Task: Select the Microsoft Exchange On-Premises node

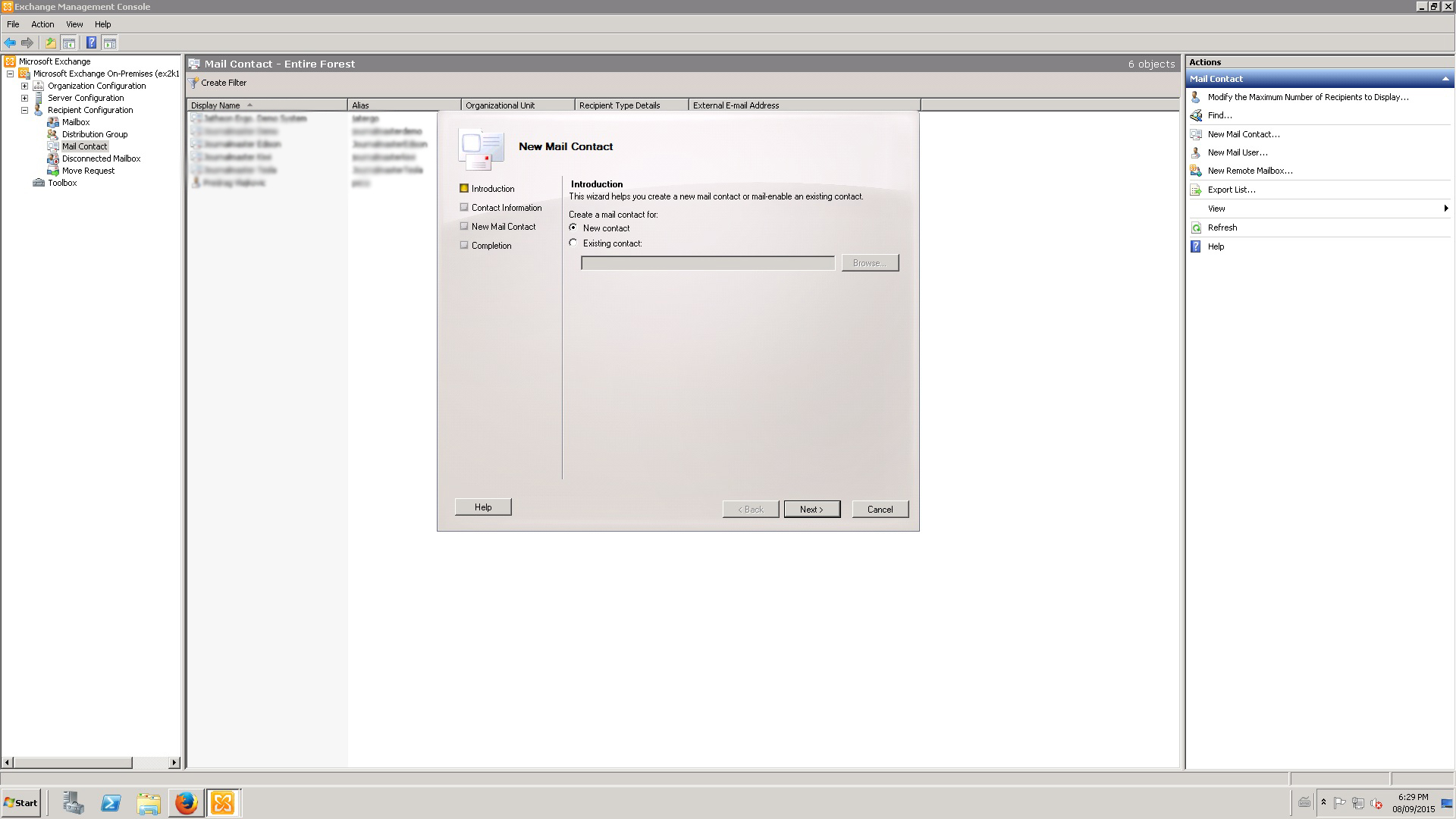Action: (x=106, y=74)
